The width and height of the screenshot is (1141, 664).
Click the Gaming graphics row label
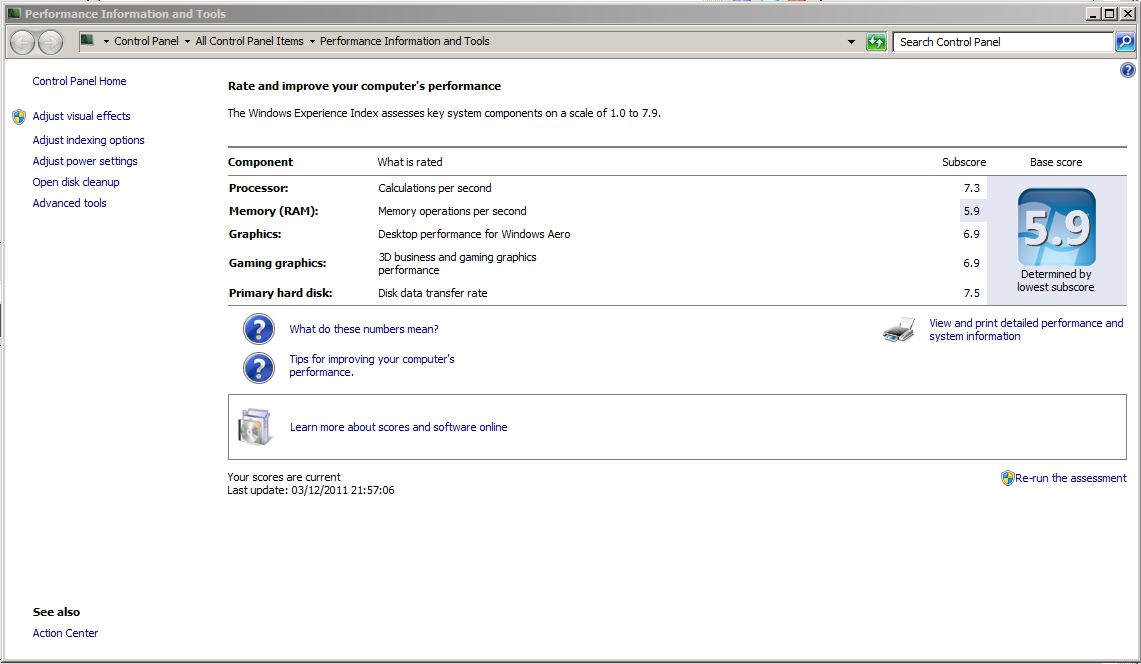tap(277, 264)
